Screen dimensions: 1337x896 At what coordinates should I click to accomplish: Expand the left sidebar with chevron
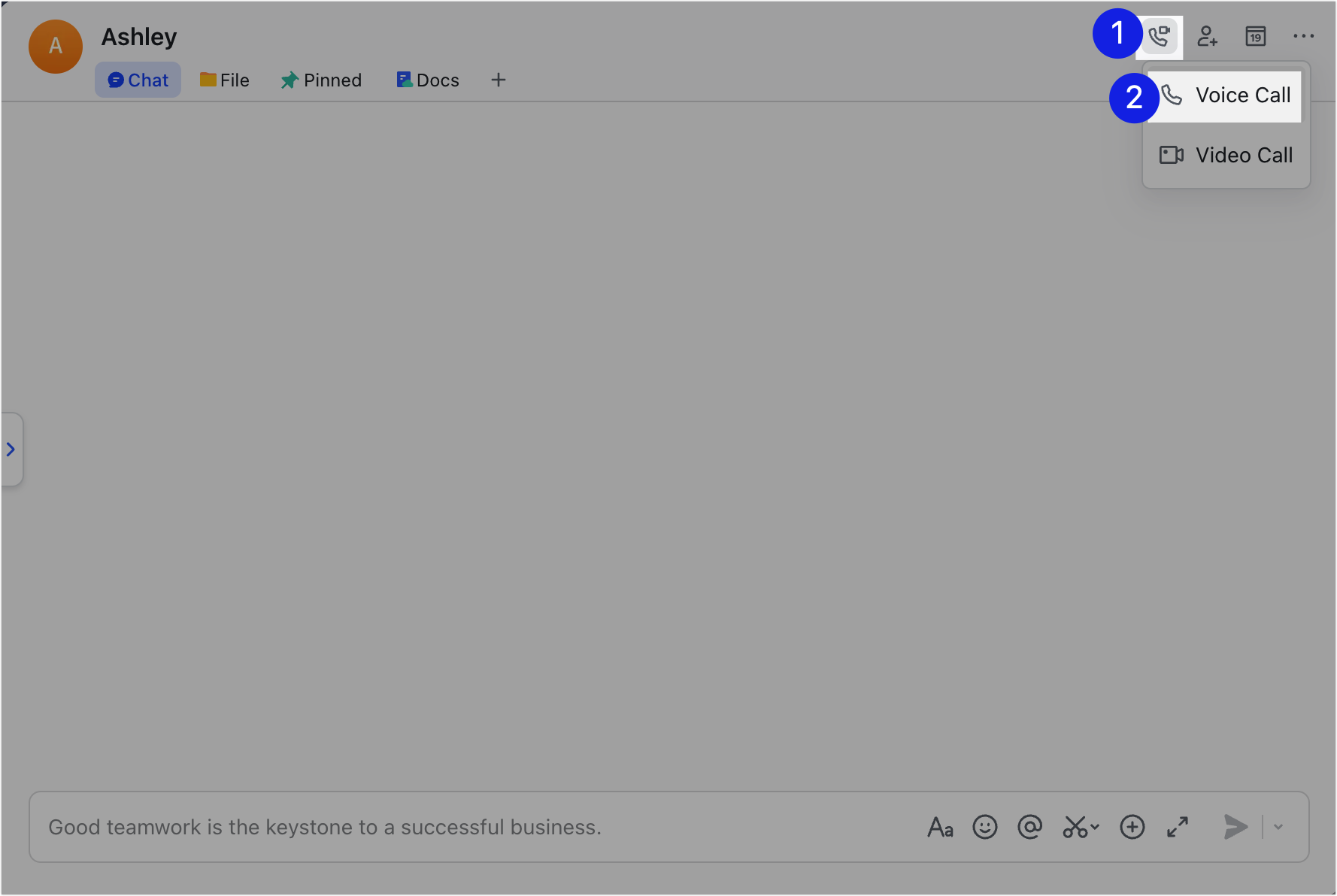11,450
